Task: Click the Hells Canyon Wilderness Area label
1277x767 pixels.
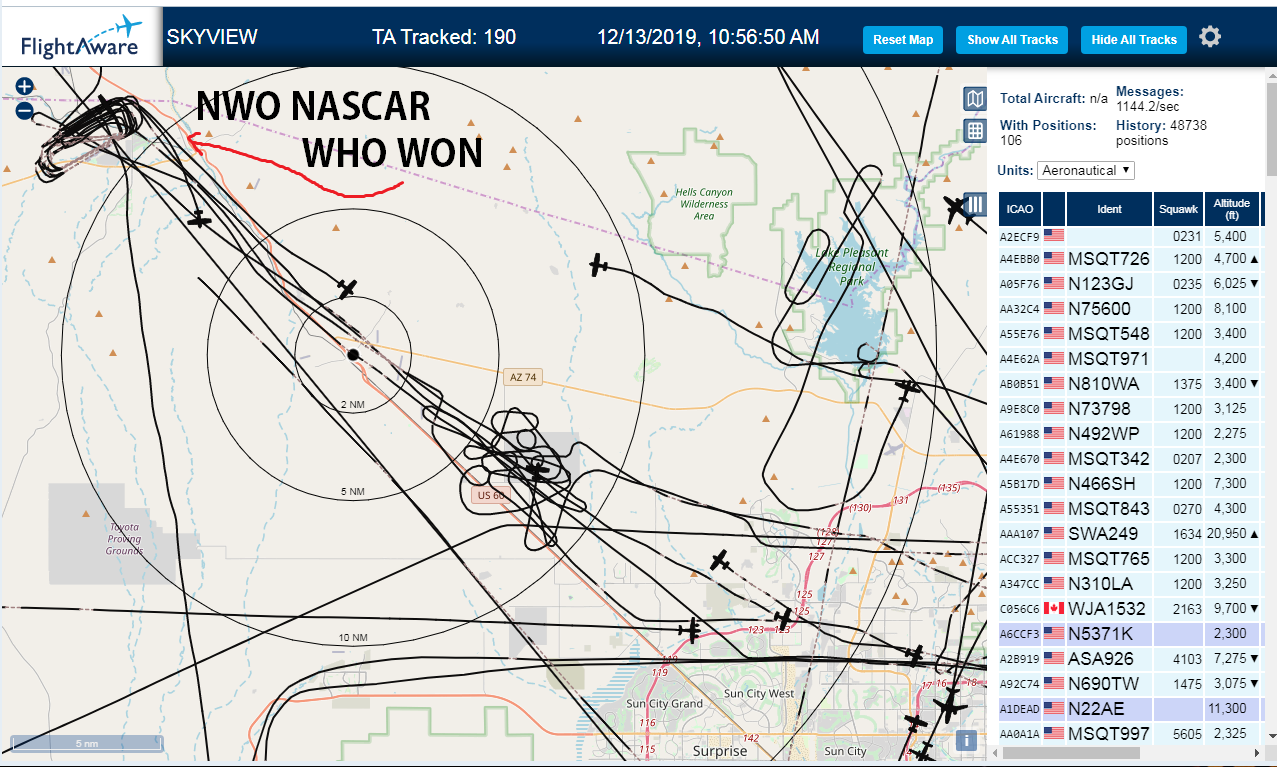Action: pos(704,204)
